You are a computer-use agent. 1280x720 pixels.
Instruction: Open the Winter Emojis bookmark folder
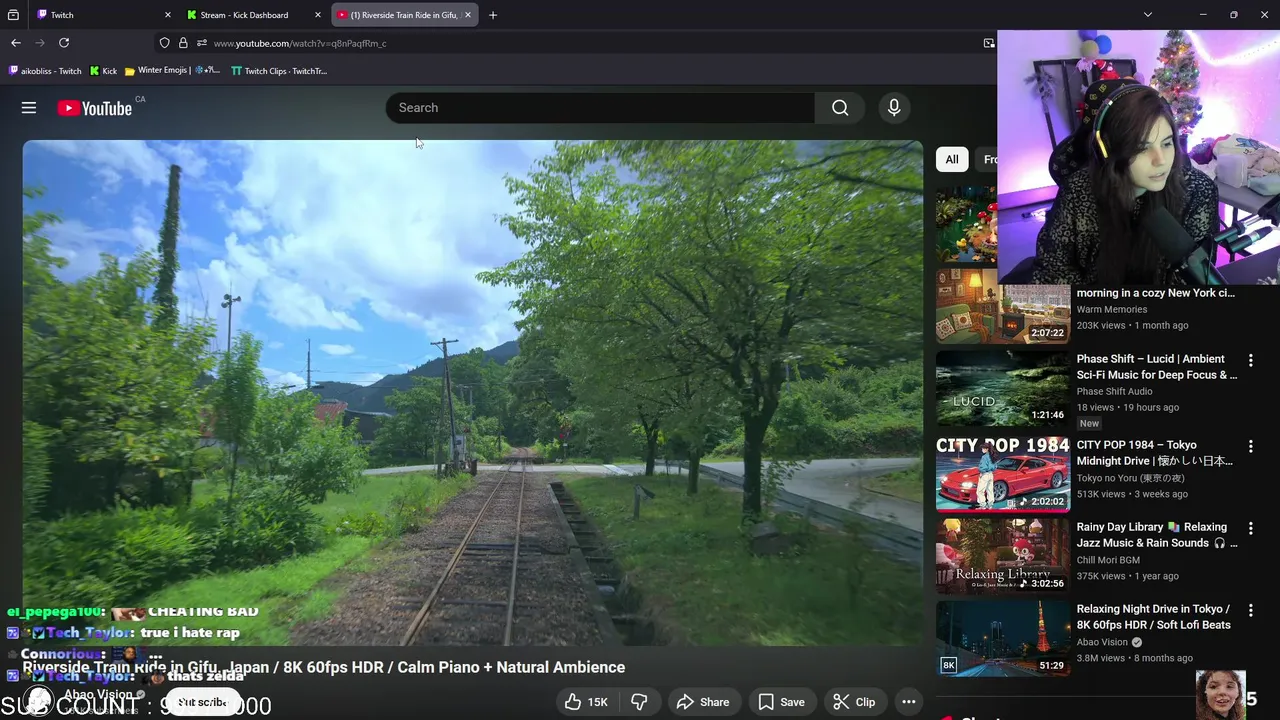coord(172,71)
